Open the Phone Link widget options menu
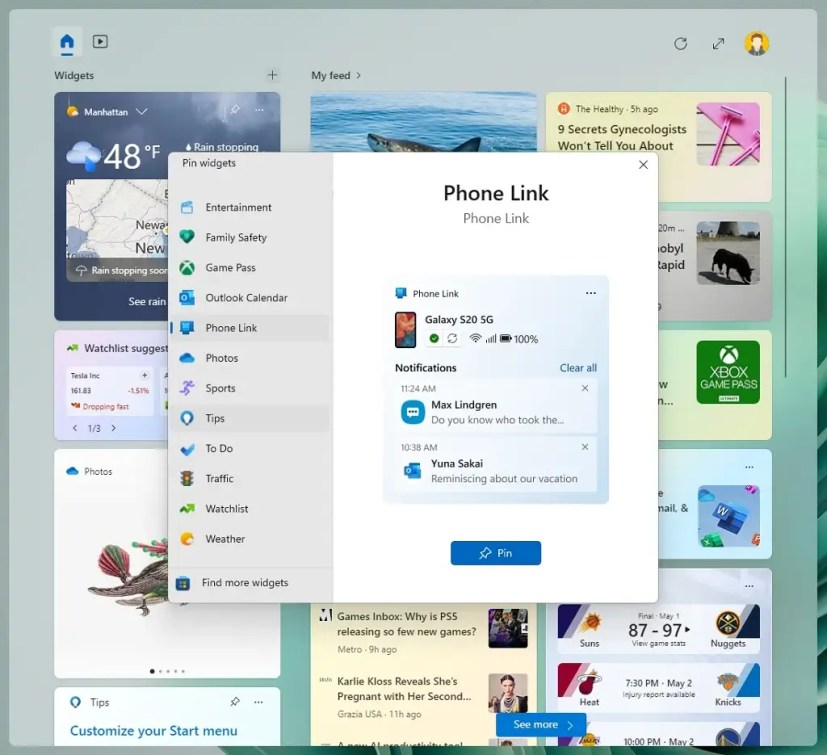 [591, 293]
